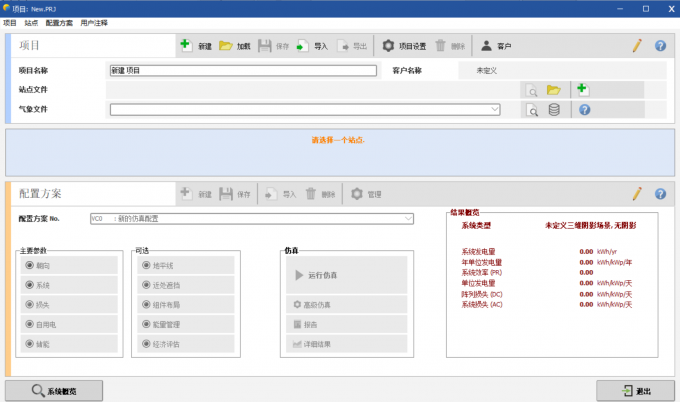Click the 删除 trash icon in 配置方案 toolbar

[x=311, y=193]
